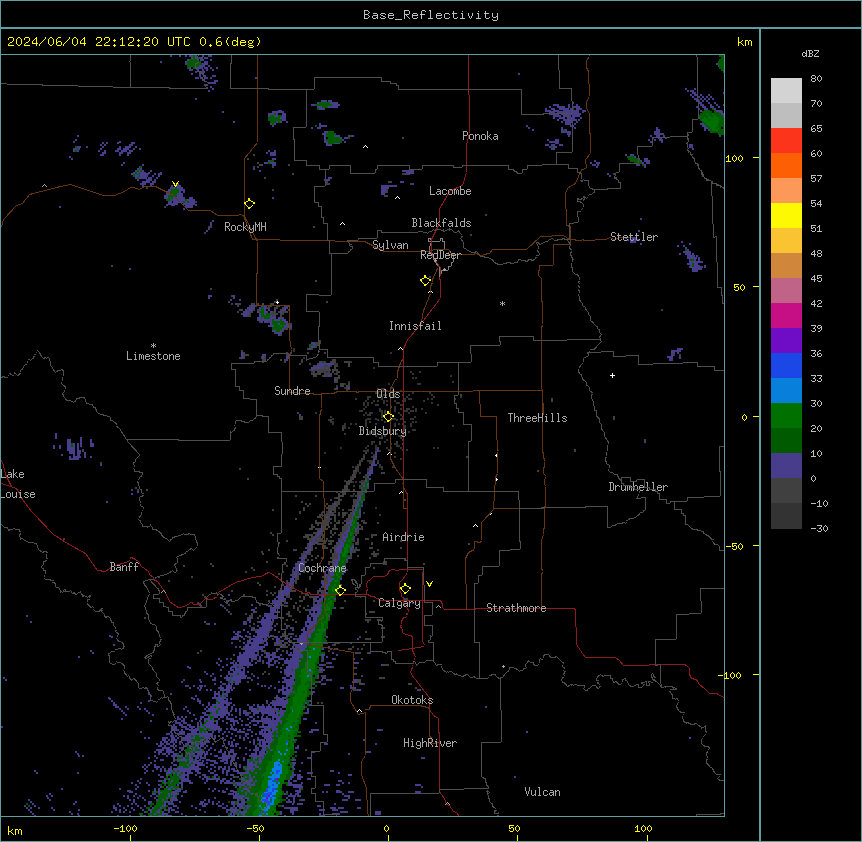Image resolution: width=862 pixels, height=842 pixels.
Task: Click the green 20–30 dBZ legend swatch
Action: (786, 416)
